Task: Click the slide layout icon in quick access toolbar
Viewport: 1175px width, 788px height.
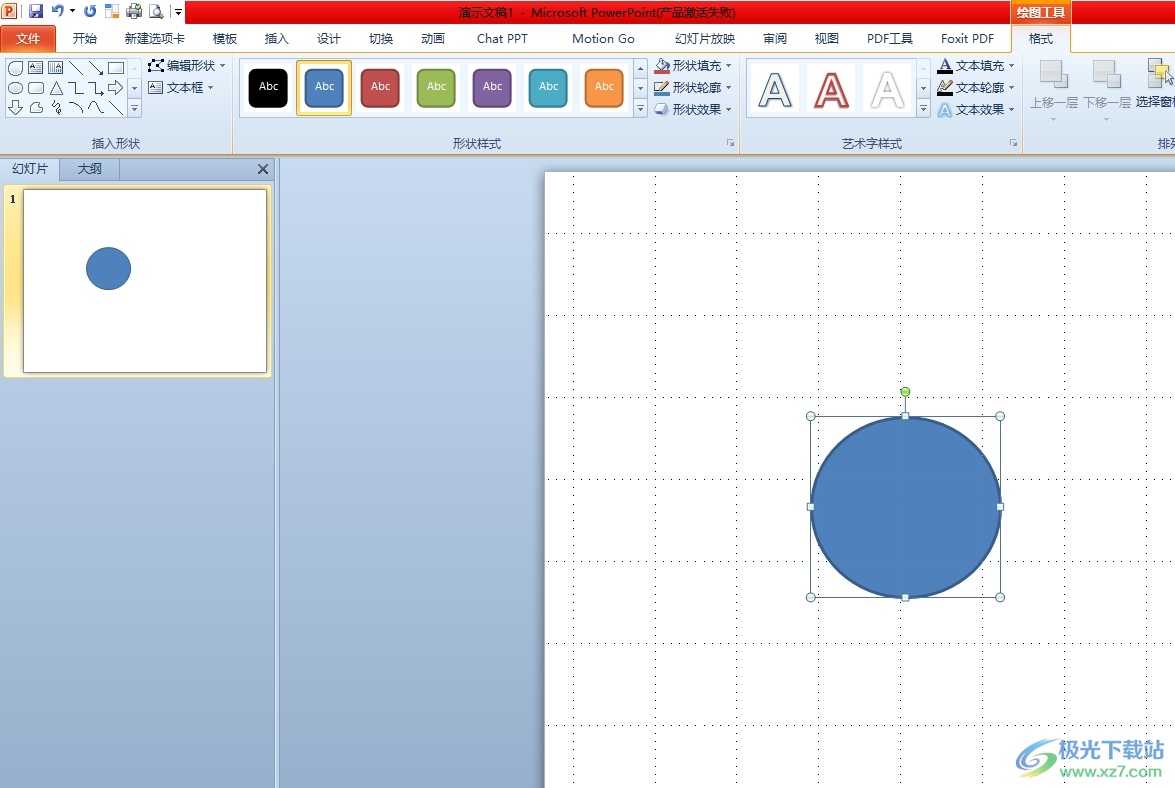Action: 112,10
